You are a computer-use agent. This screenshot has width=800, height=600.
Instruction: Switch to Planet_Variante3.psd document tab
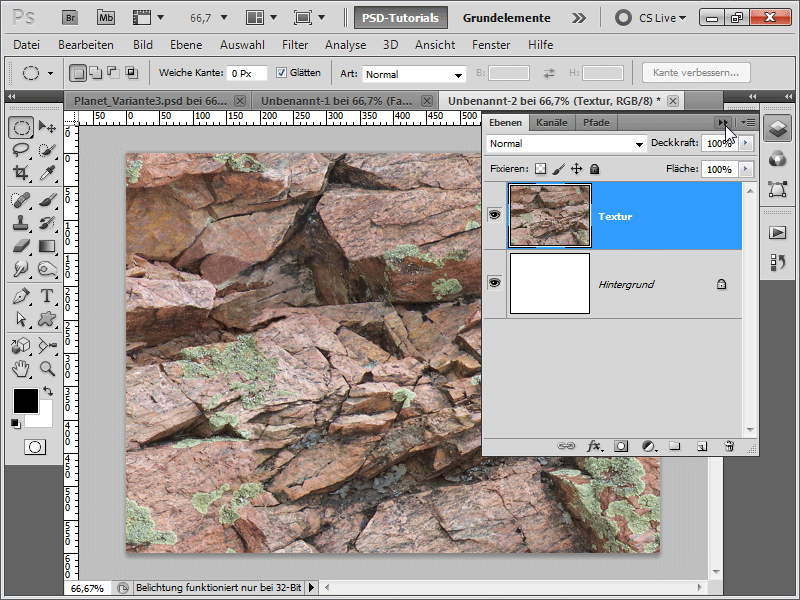(x=151, y=101)
